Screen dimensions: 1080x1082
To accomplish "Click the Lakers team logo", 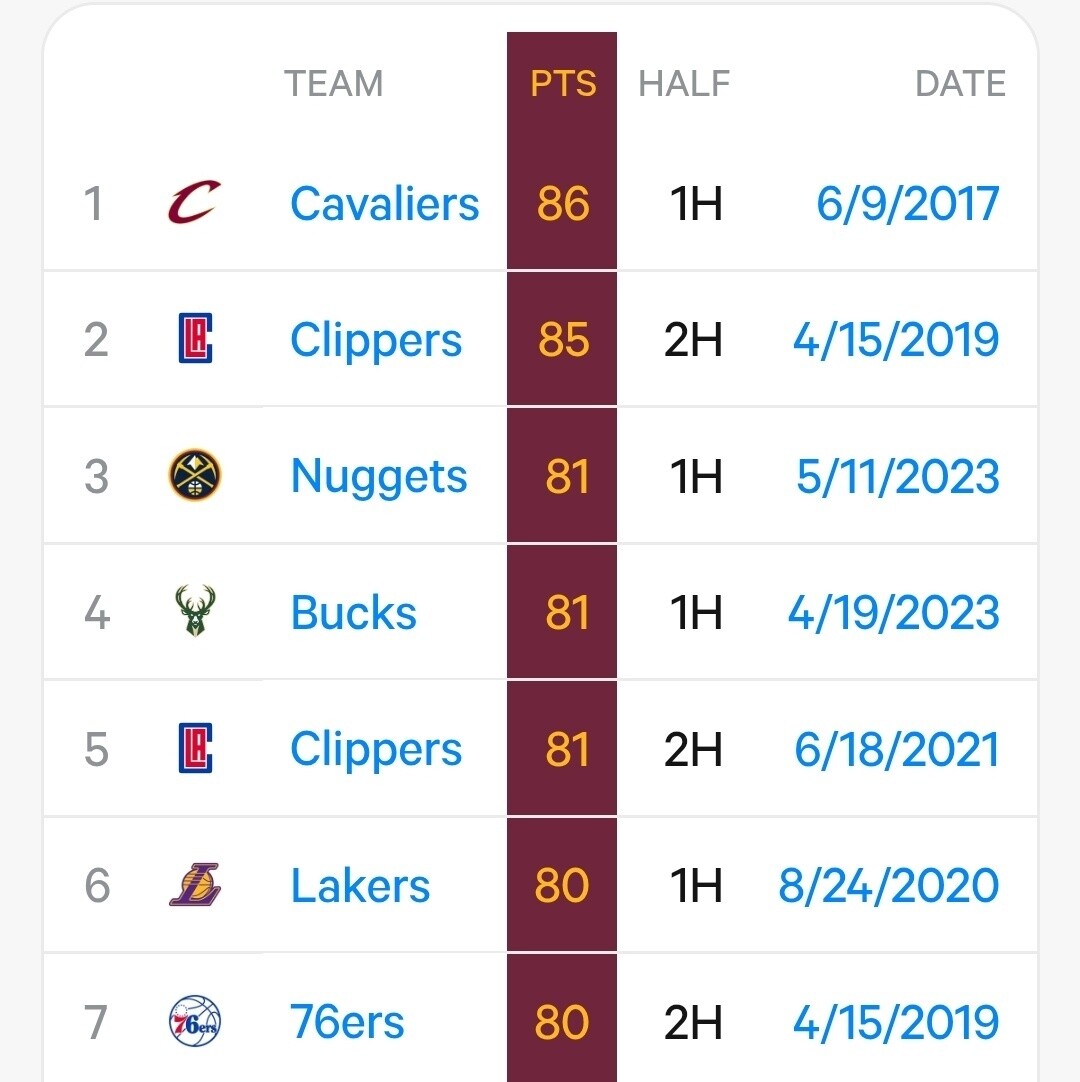I will 195,885.
